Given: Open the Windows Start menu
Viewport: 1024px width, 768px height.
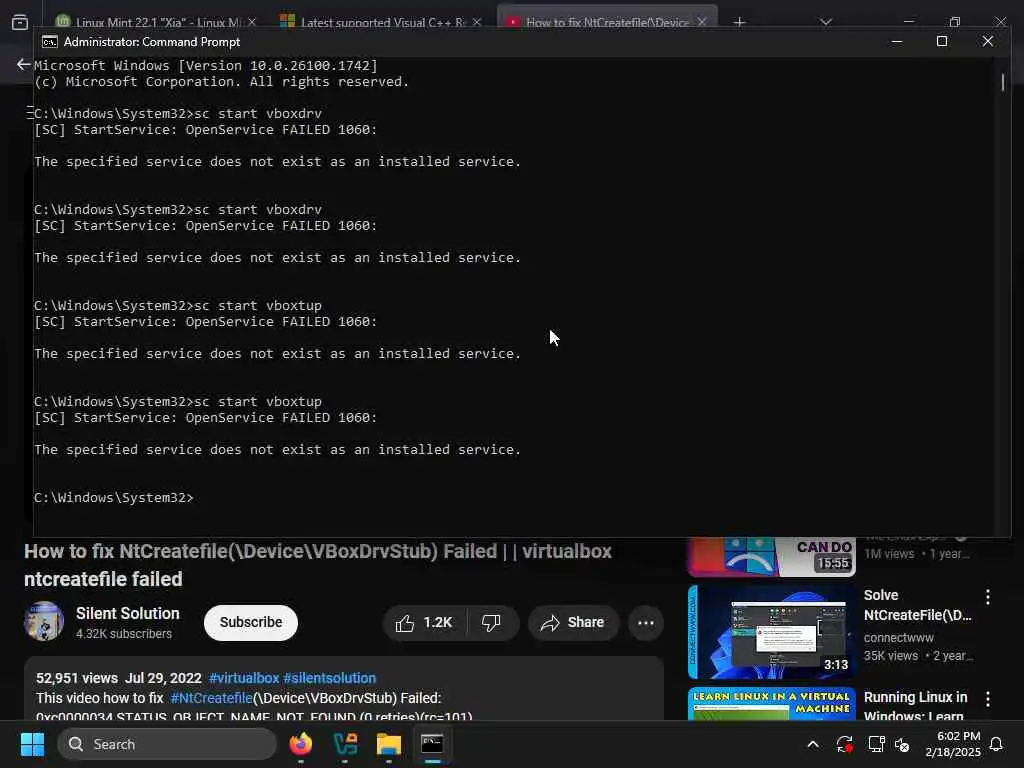Looking at the screenshot, I should [x=32, y=744].
